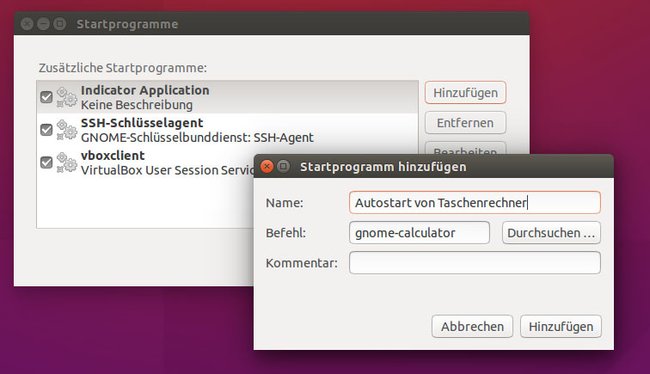The height and width of the screenshot is (374, 650).
Task: Click the SSH-Schlüsselagent gears icon
Action: tap(67, 130)
